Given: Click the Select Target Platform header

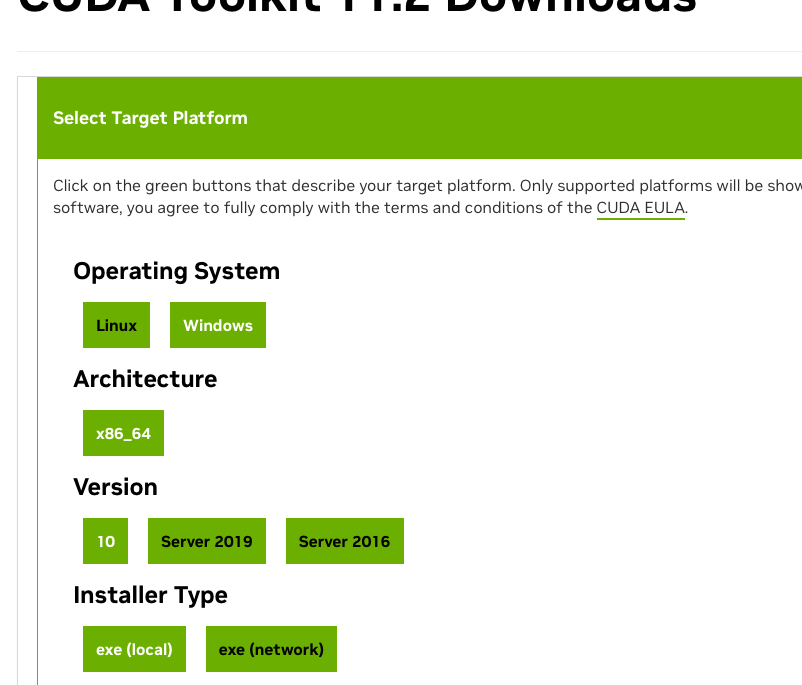Looking at the screenshot, I should click(x=150, y=118).
